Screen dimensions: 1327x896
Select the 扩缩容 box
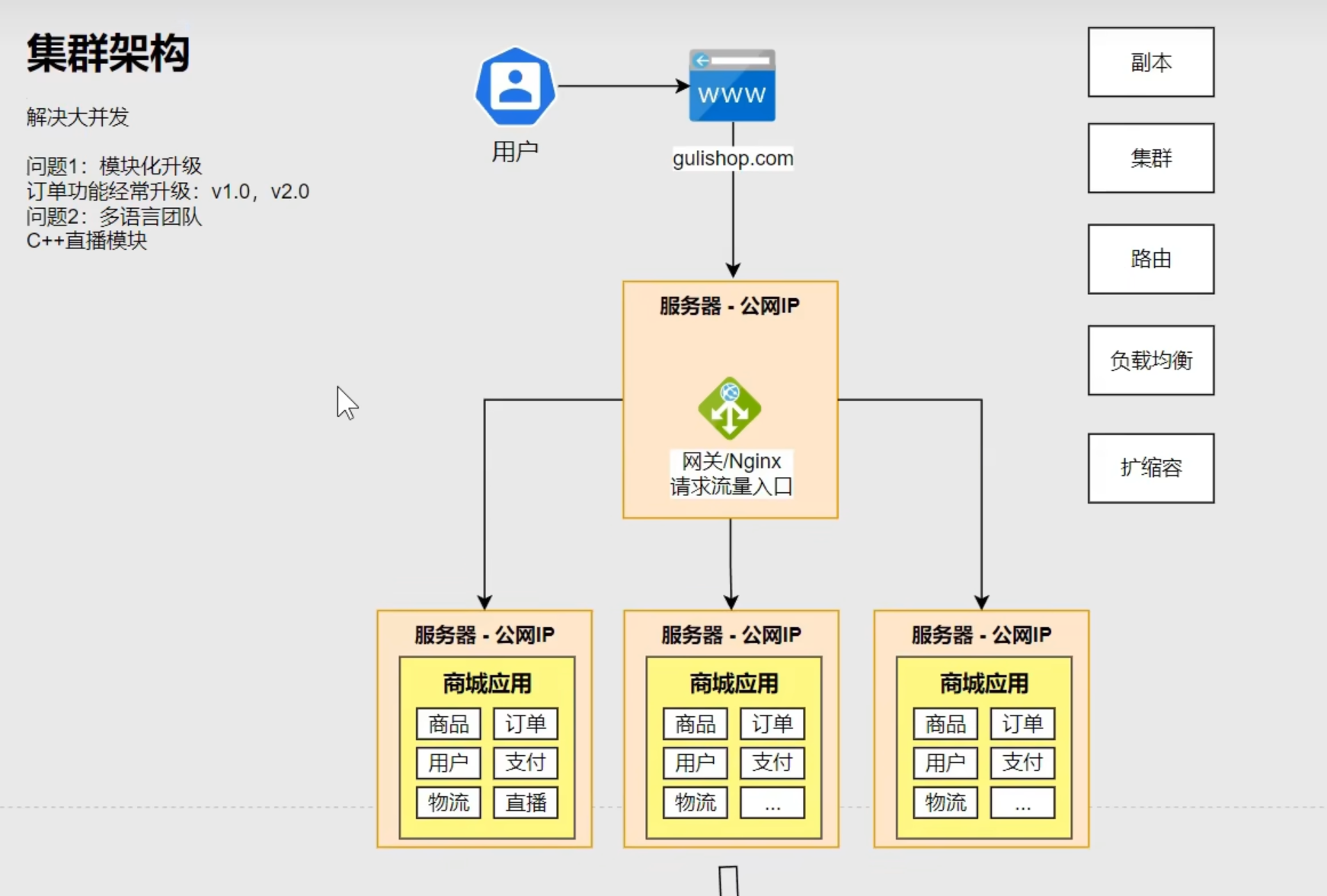coord(1150,468)
